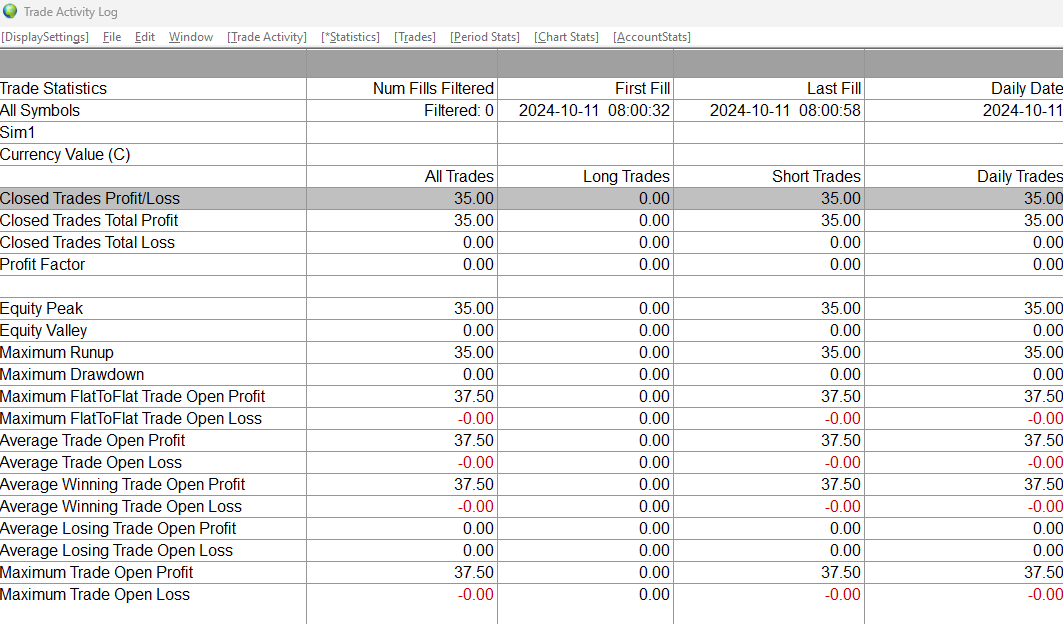Open the Window menu

coord(190,37)
